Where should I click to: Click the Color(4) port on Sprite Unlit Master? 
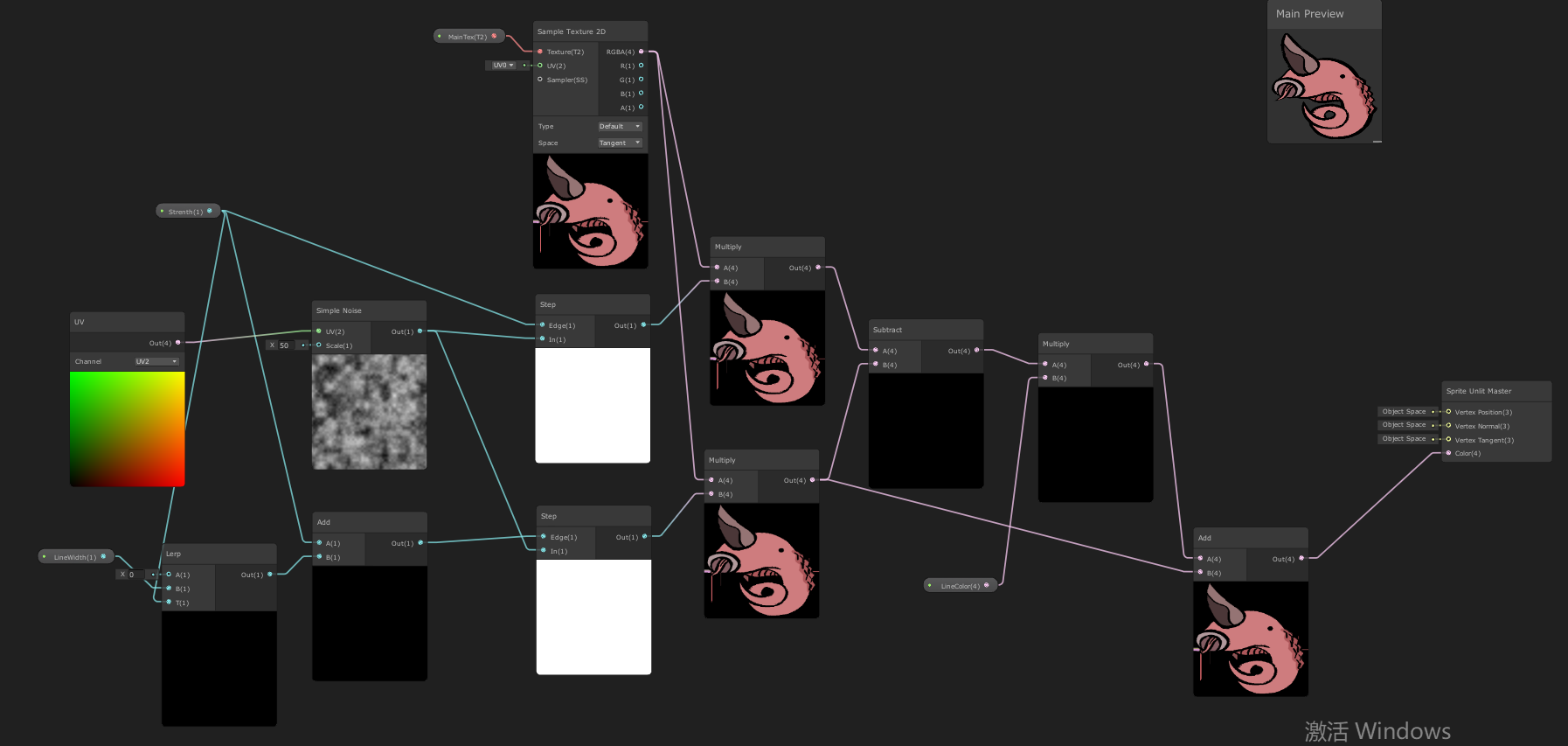1448,453
